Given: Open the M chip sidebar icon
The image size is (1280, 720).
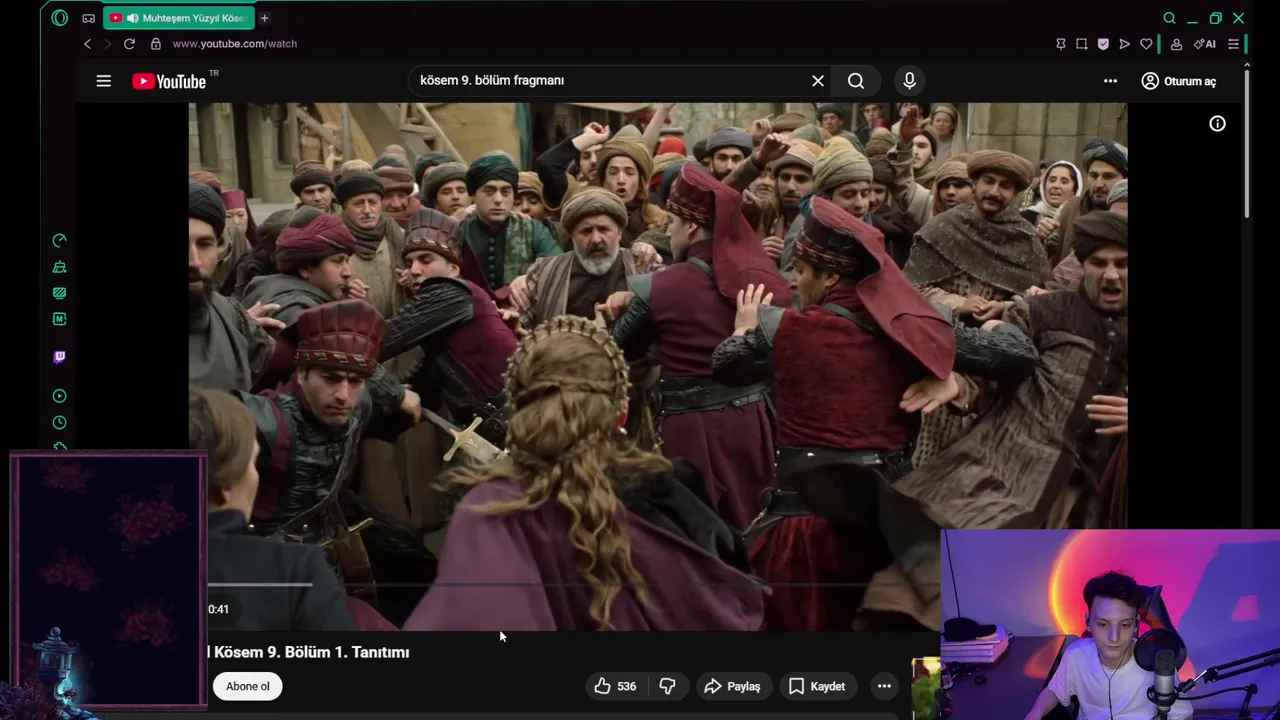Looking at the screenshot, I should tap(59, 319).
